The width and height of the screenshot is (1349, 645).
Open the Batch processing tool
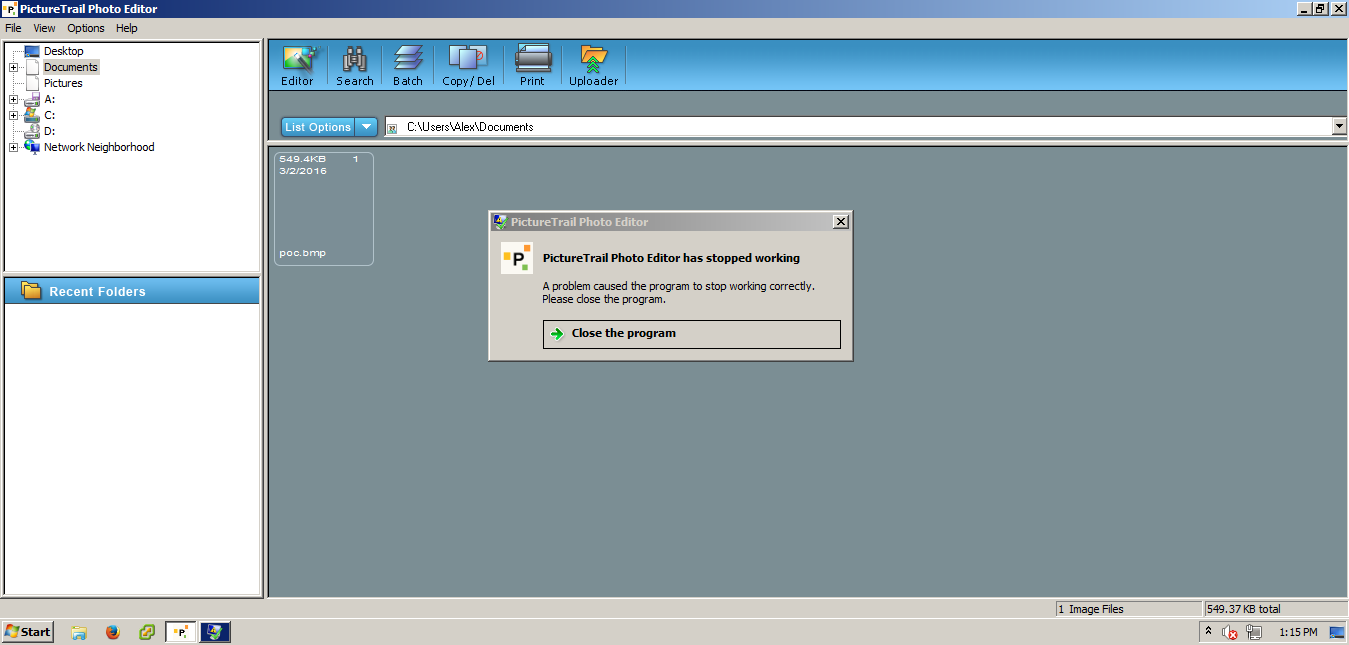[x=408, y=66]
